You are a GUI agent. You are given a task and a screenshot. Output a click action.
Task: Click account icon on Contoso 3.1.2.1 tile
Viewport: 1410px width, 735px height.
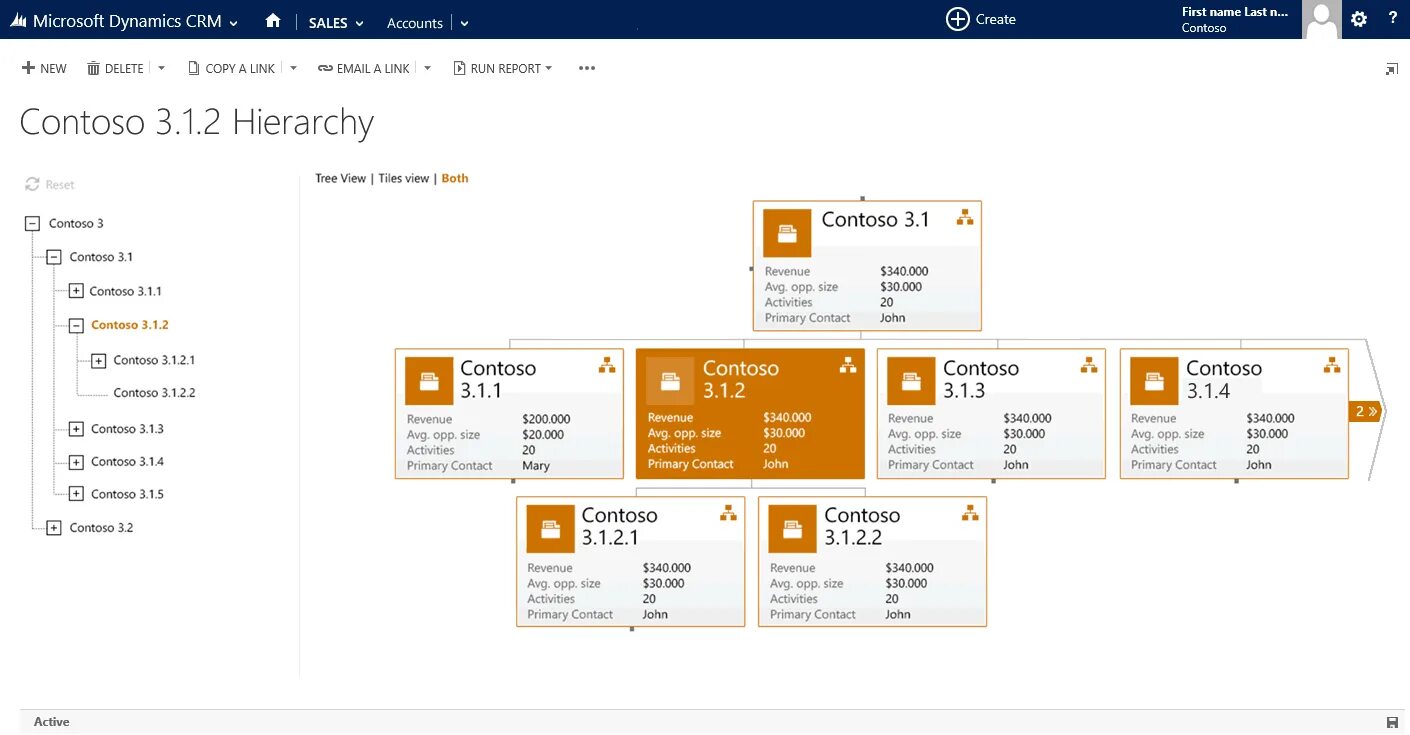point(550,529)
